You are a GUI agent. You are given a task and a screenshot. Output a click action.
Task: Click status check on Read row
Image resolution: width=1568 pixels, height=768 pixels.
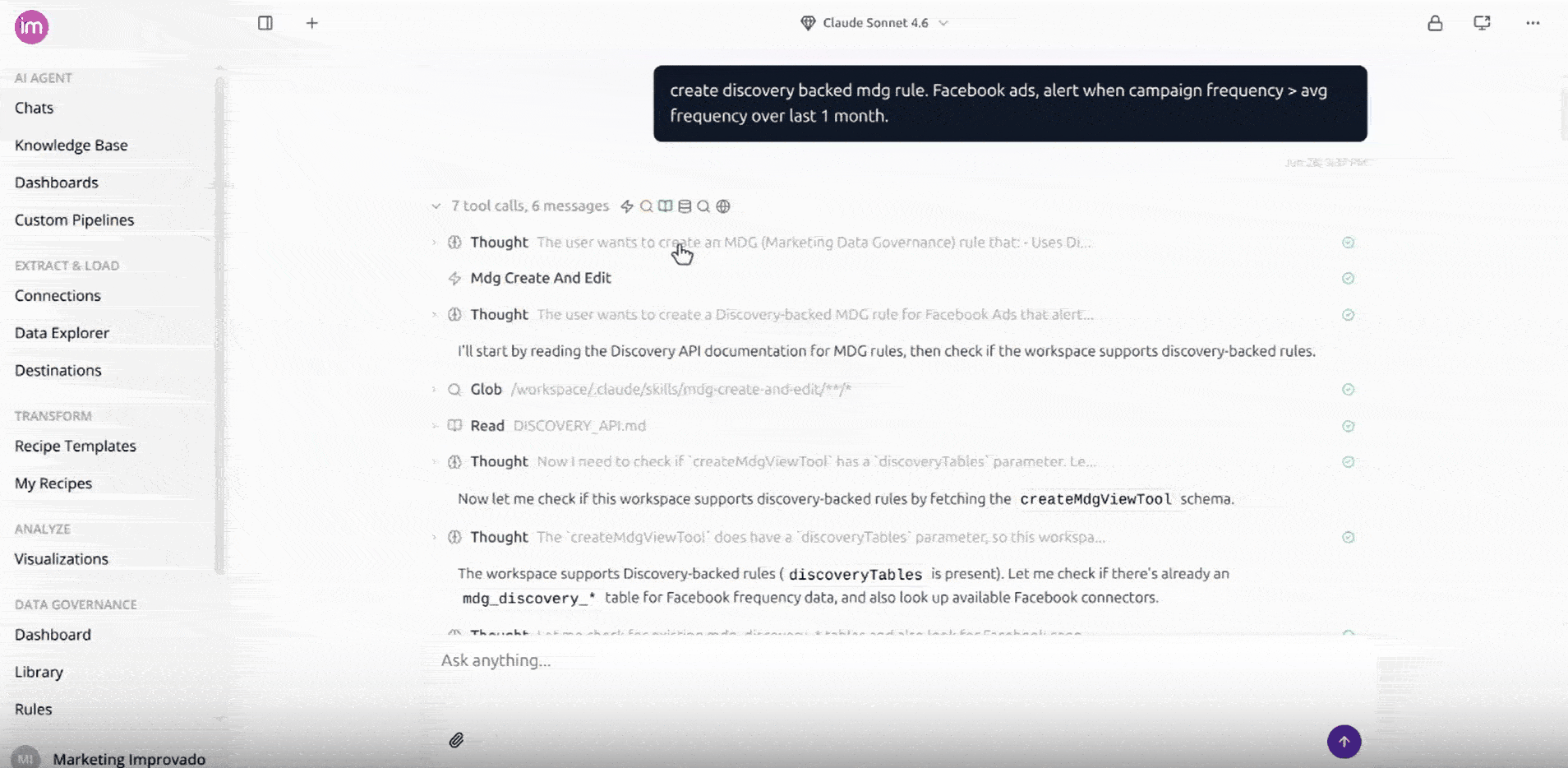(1348, 426)
